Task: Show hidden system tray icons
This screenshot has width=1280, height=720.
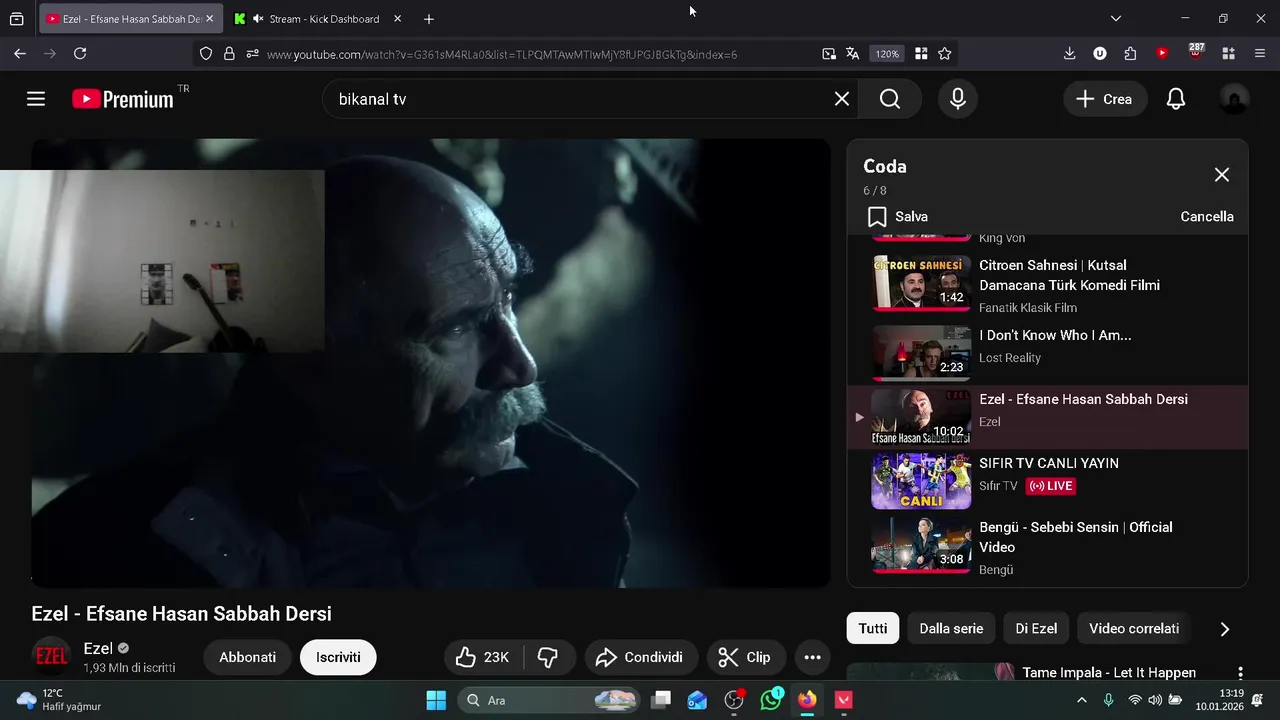Action: coord(1081,700)
